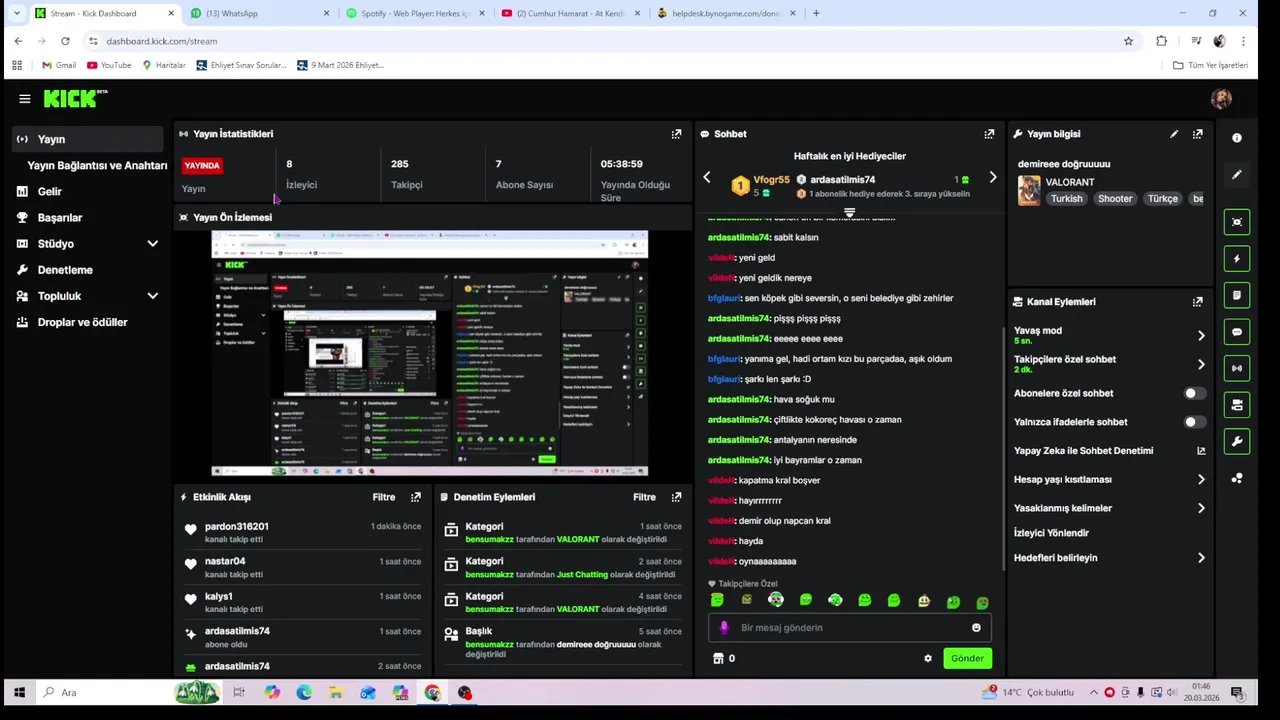This screenshot has width=1280, height=720.
Task: Click the purple microphone icon in the message box
Action: tap(725, 628)
